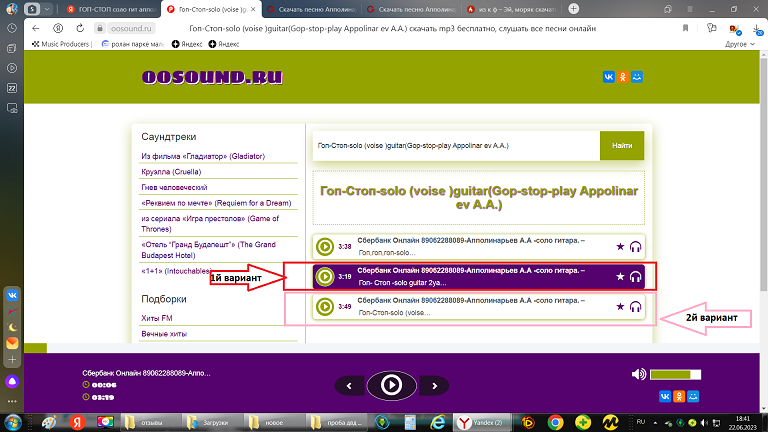Reload the page
This screenshot has height=432, width=768.
coord(80,28)
